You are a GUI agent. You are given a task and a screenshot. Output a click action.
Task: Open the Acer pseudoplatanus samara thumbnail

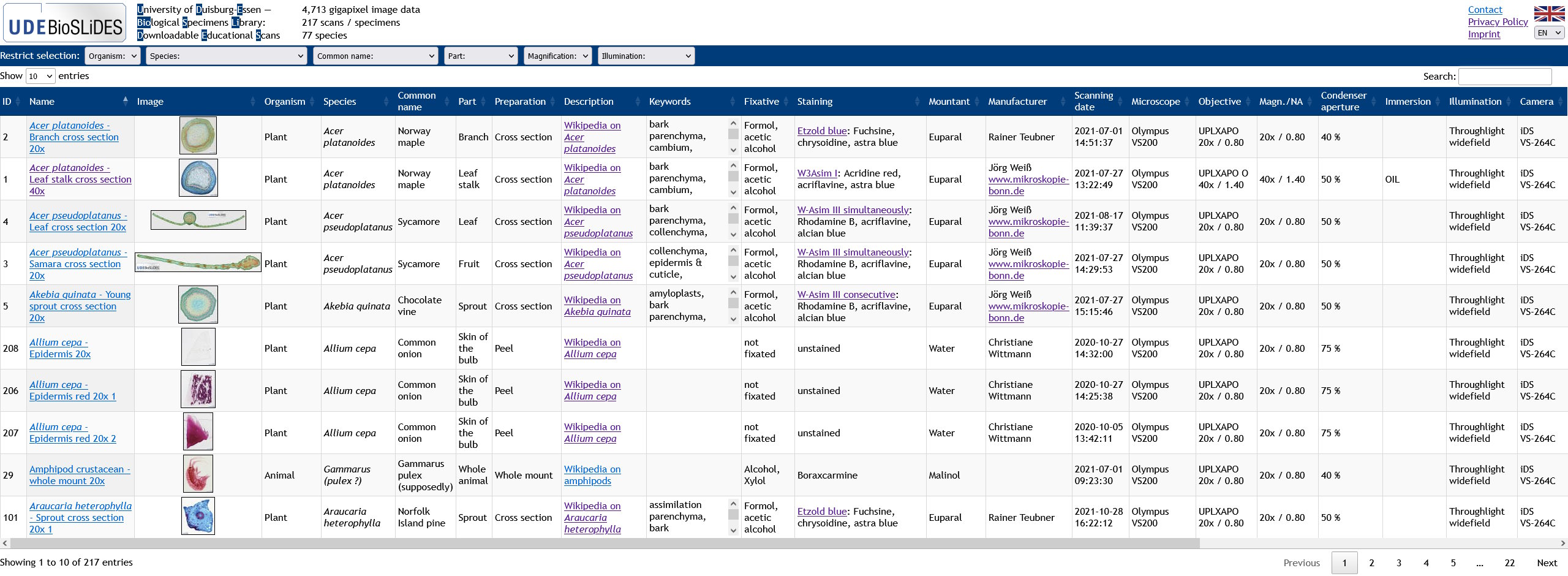coord(198,262)
